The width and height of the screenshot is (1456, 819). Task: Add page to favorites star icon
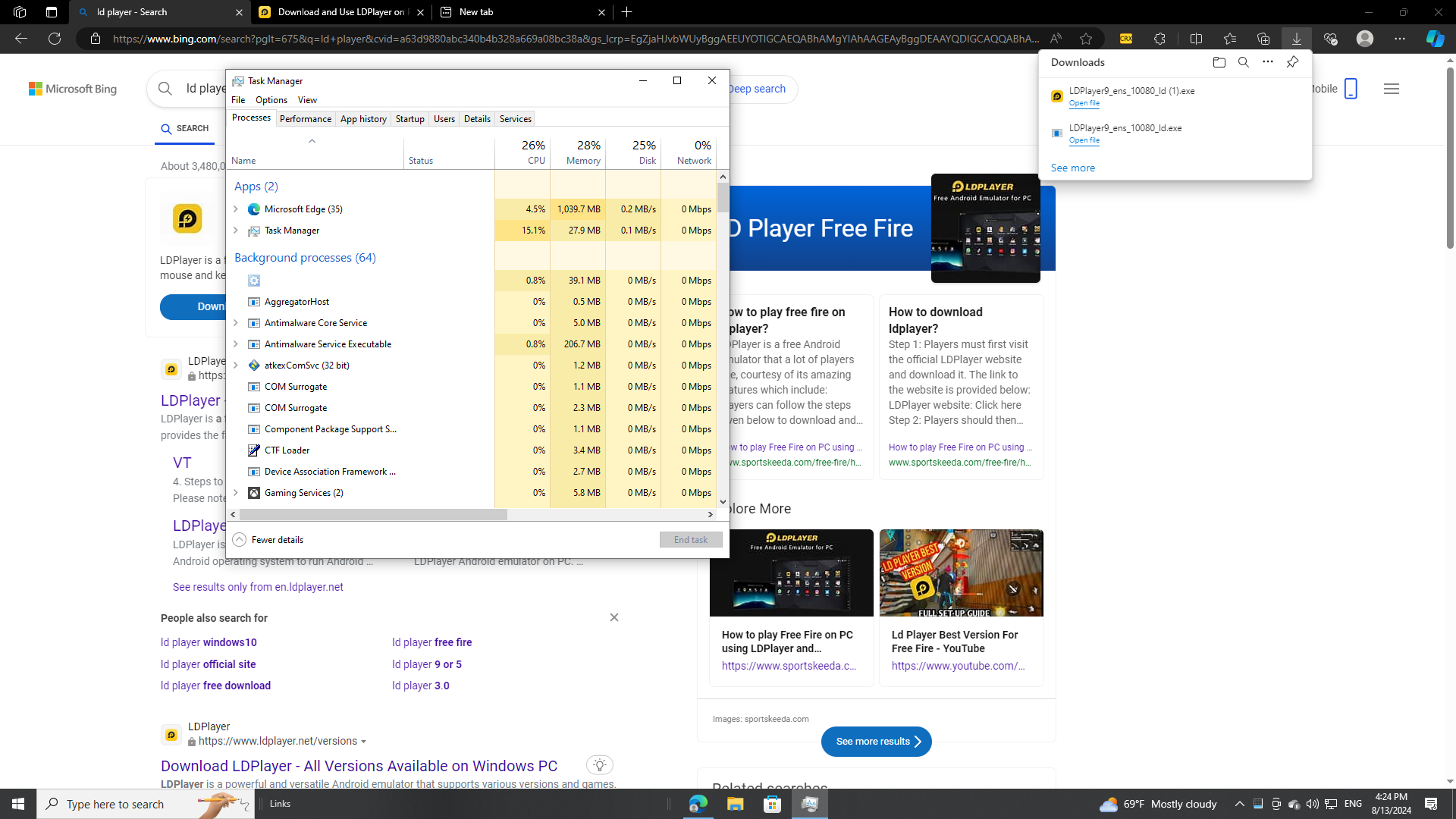1086,39
